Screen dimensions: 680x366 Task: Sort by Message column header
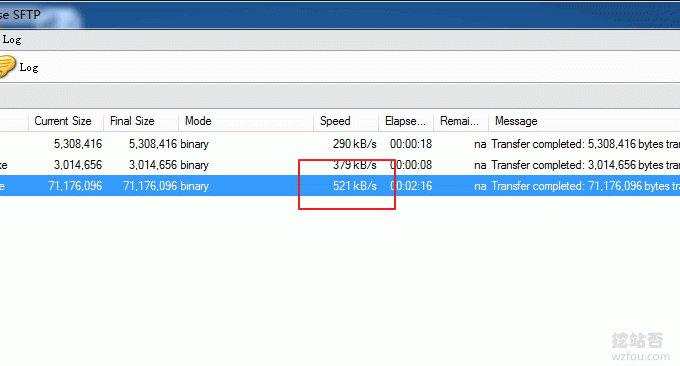(x=516, y=121)
